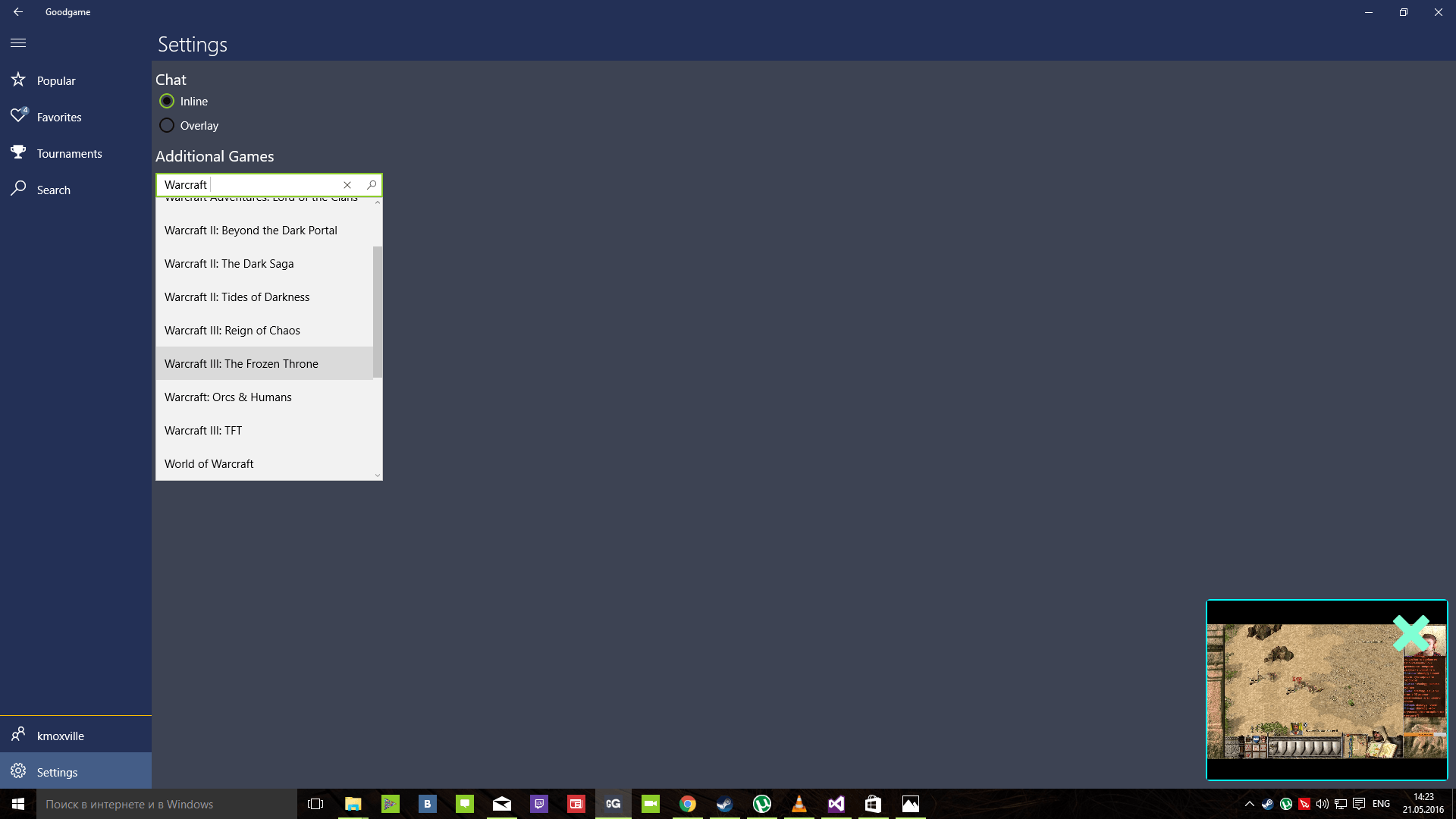
Task: Click the hamburger menu icon
Action: pos(18,42)
